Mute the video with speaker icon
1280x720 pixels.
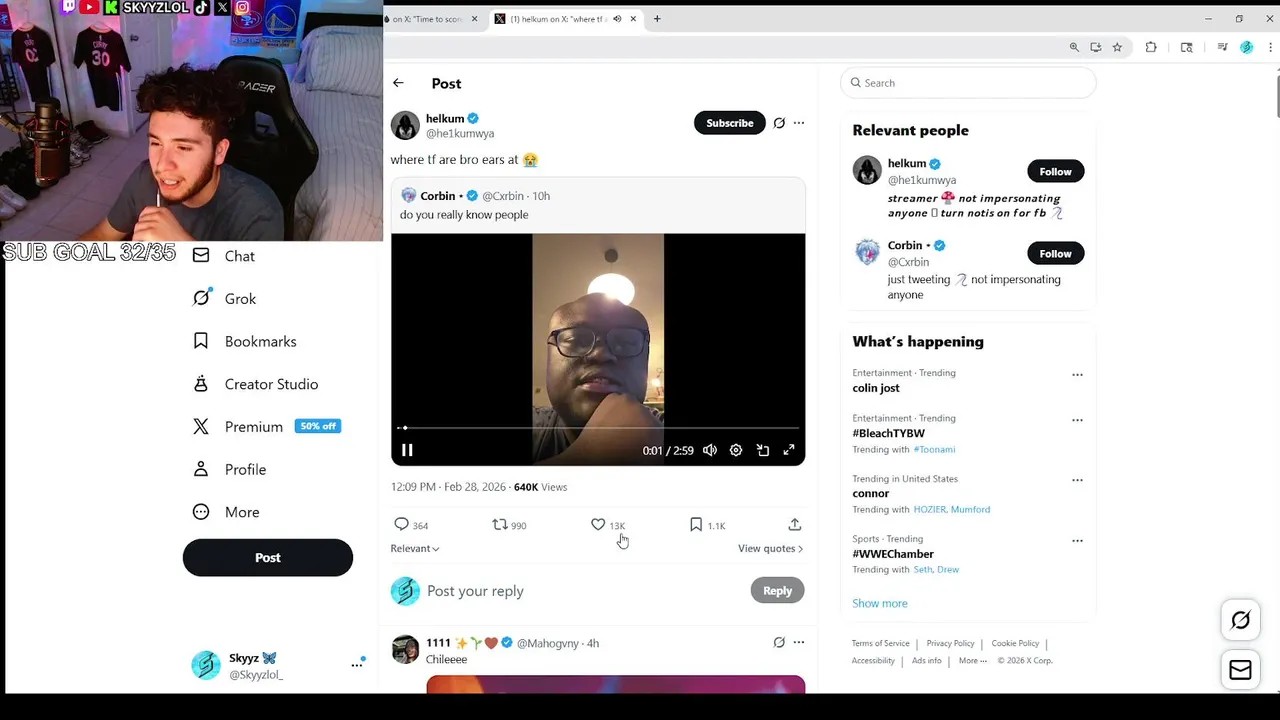pyautogui.click(x=710, y=450)
